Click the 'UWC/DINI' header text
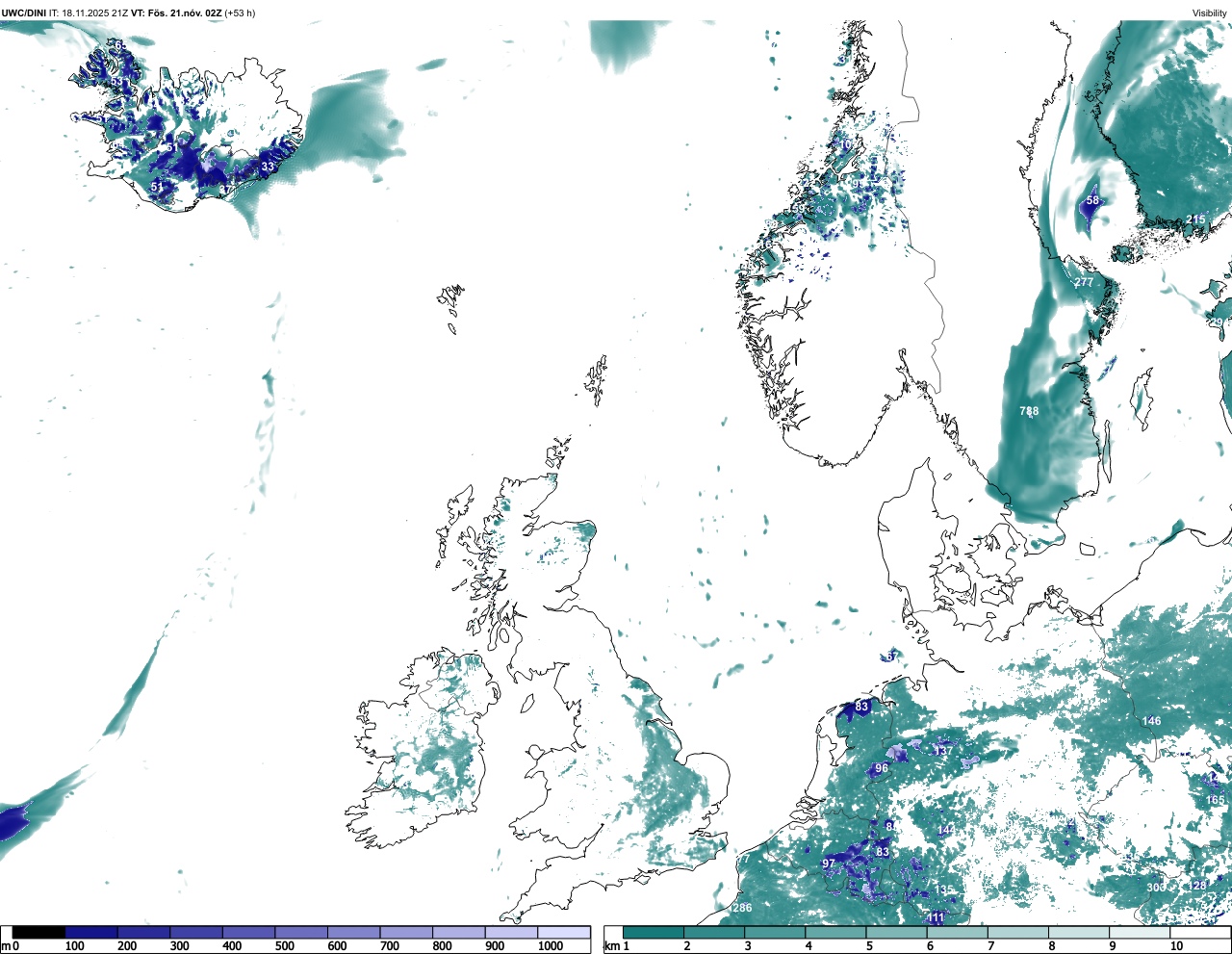 pyautogui.click(x=23, y=13)
